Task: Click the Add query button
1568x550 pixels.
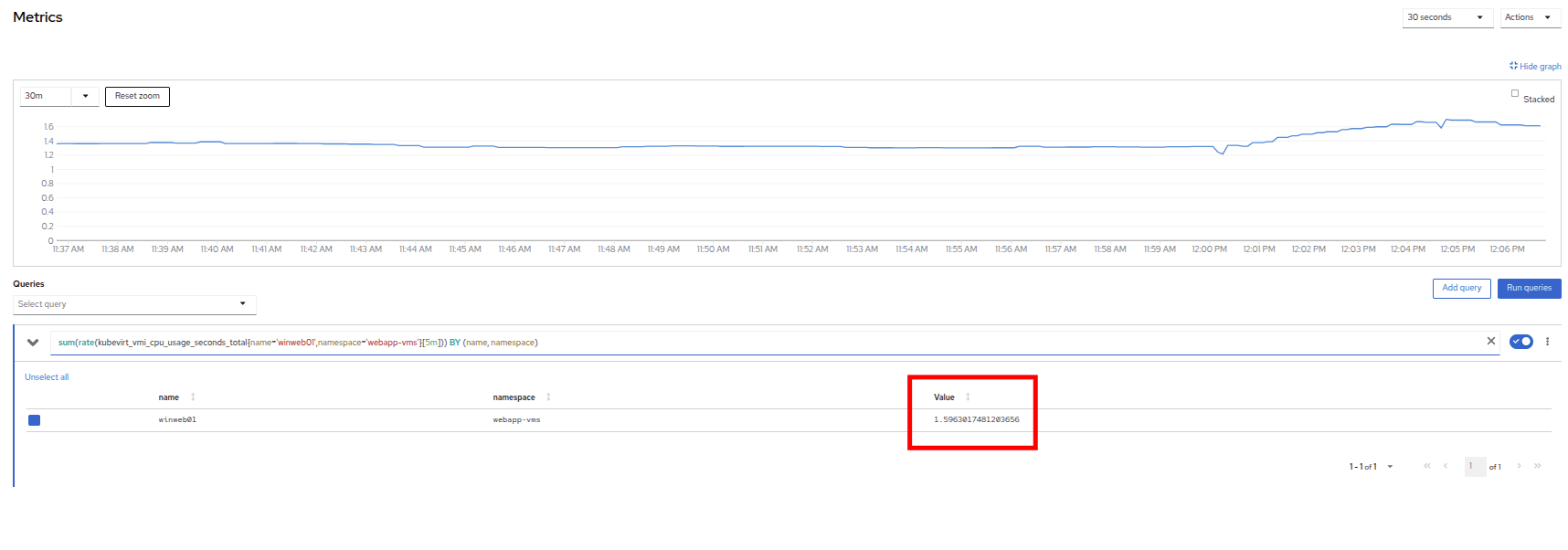Action: point(1462,289)
